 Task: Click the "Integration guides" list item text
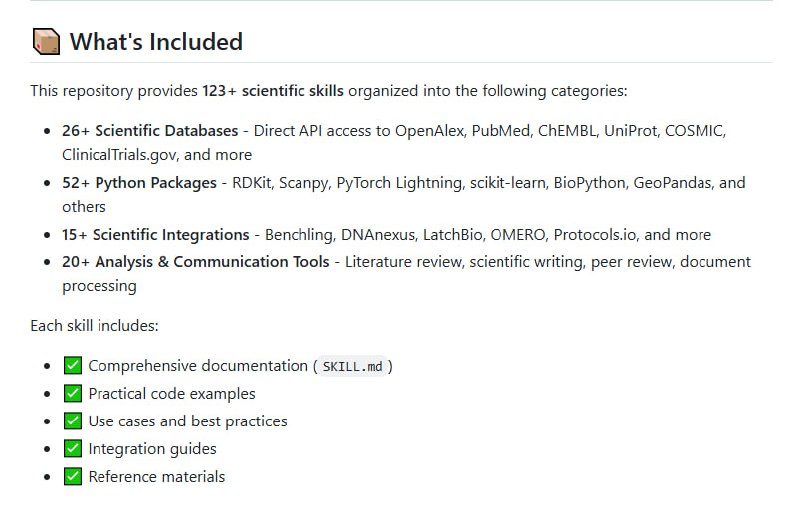coord(152,449)
